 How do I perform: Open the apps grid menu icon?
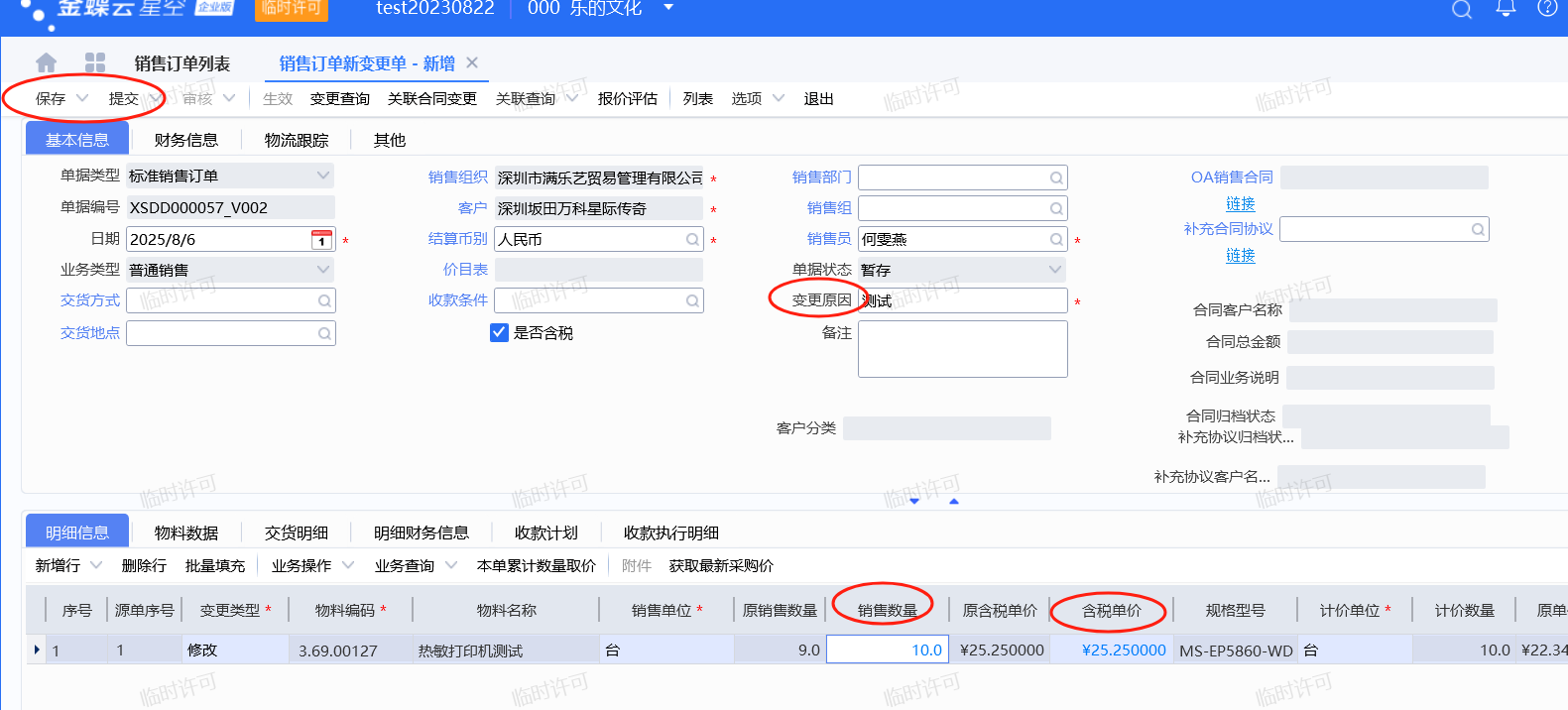(95, 63)
